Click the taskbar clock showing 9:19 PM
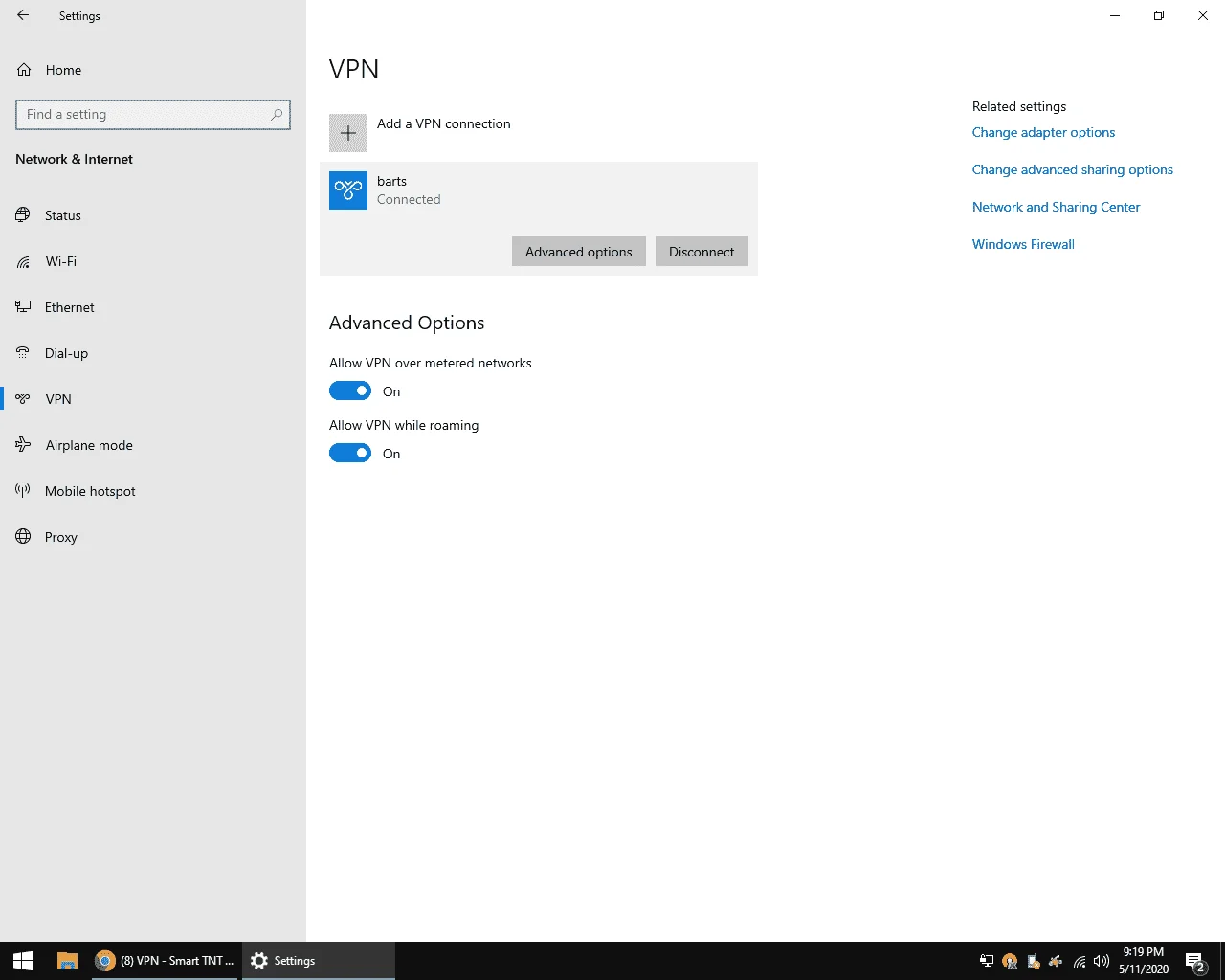The image size is (1225, 980). coord(1144,961)
